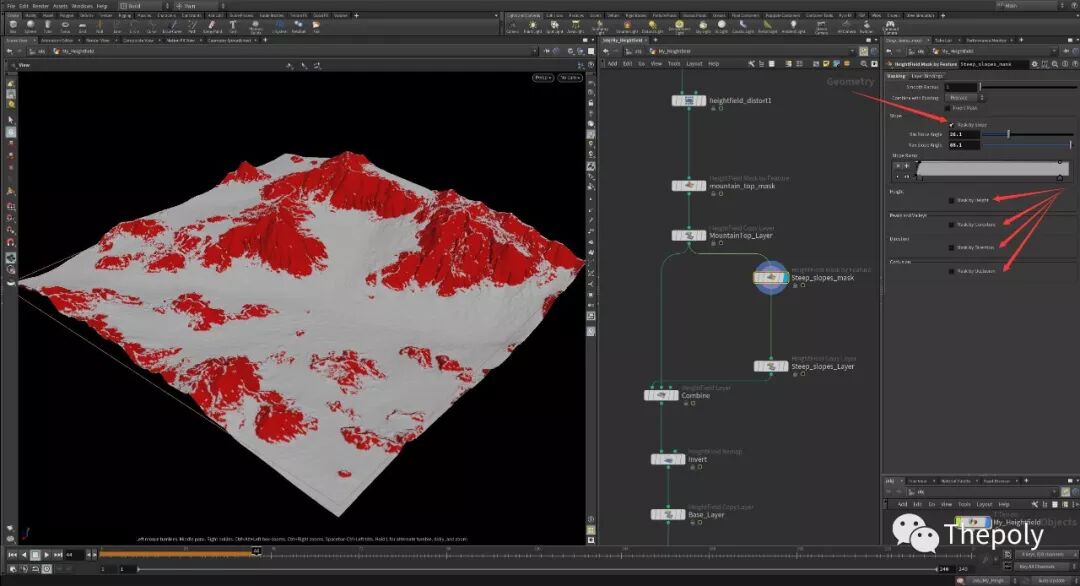1080x586 pixels.
Task: Click the mountain_top_mask node icon
Action: [x=689, y=186]
